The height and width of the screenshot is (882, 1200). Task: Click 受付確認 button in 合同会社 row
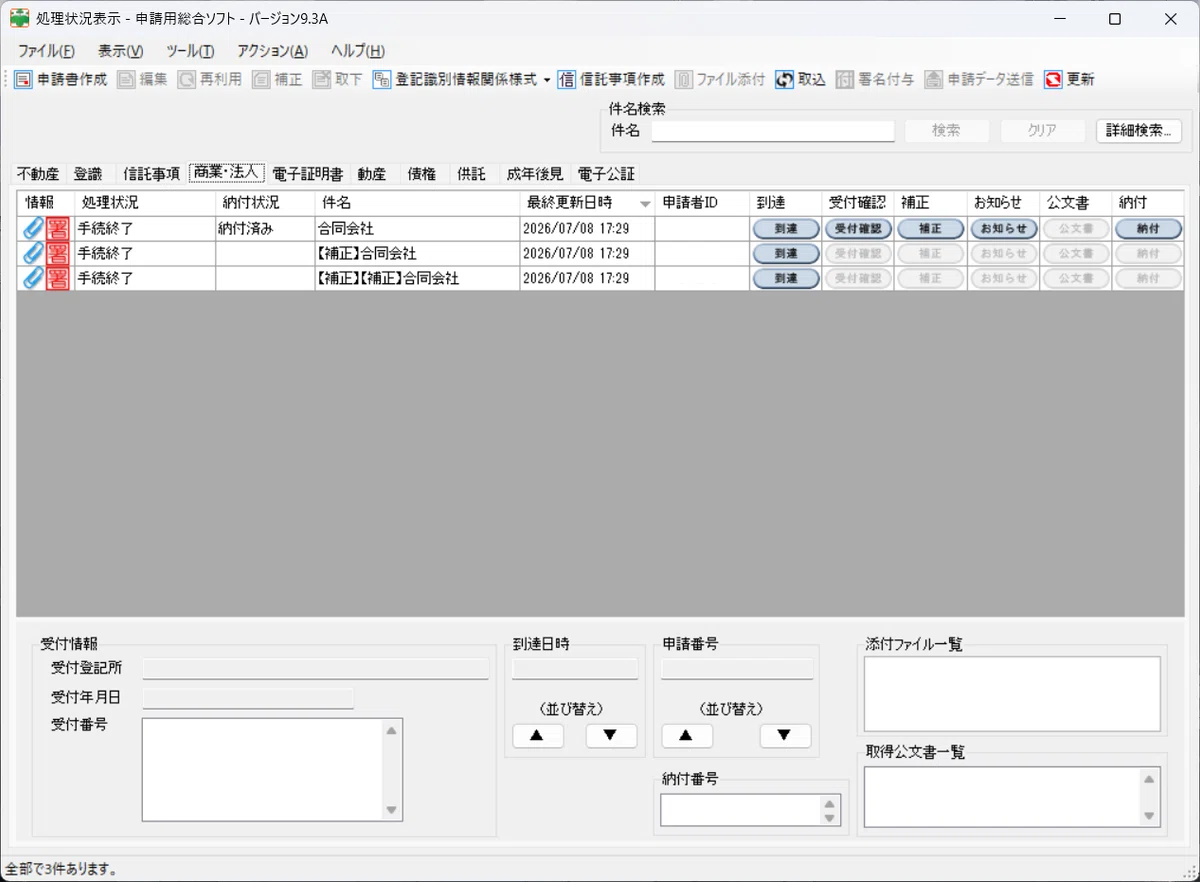tap(858, 228)
